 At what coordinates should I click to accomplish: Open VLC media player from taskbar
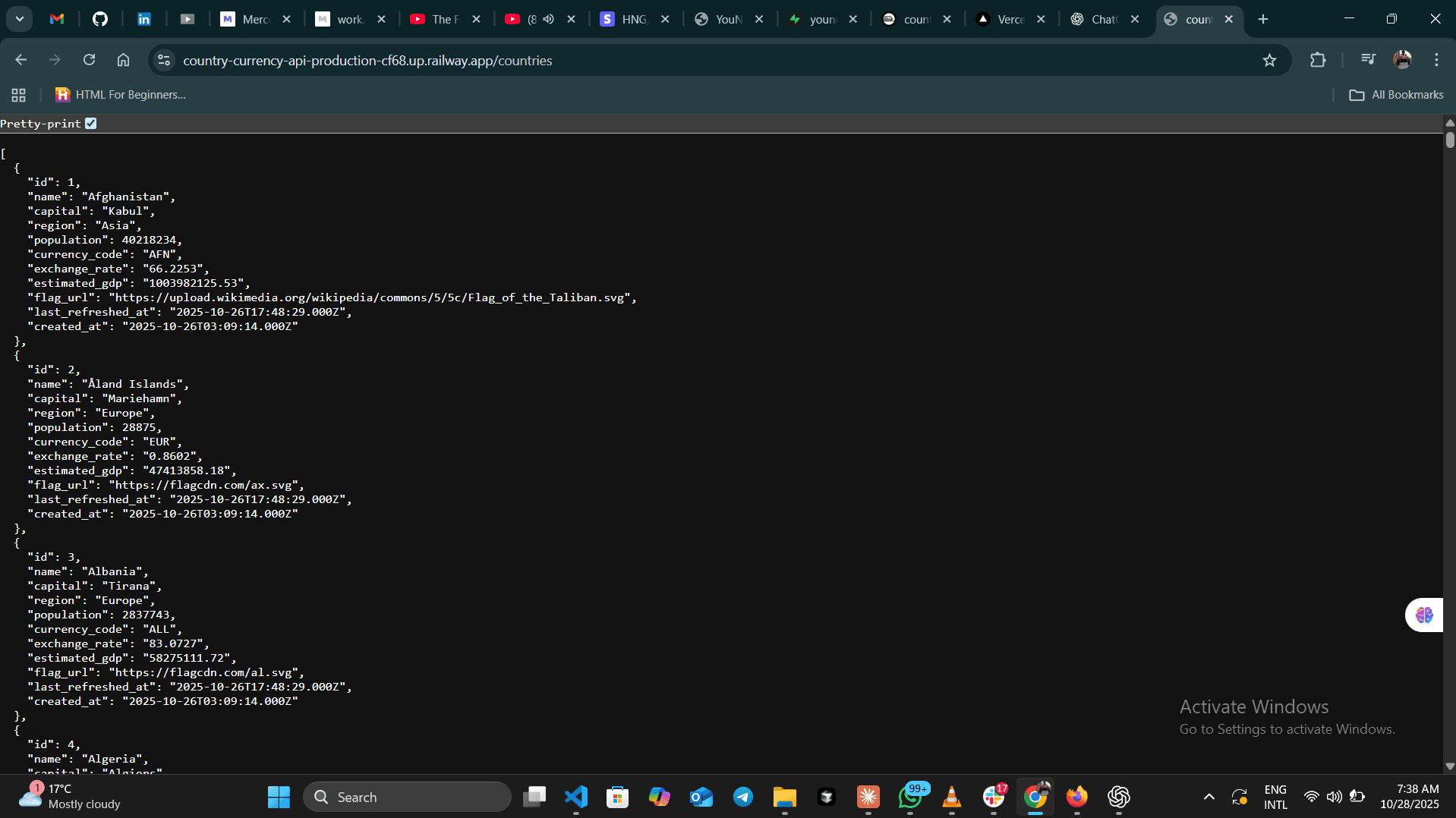(952, 797)
